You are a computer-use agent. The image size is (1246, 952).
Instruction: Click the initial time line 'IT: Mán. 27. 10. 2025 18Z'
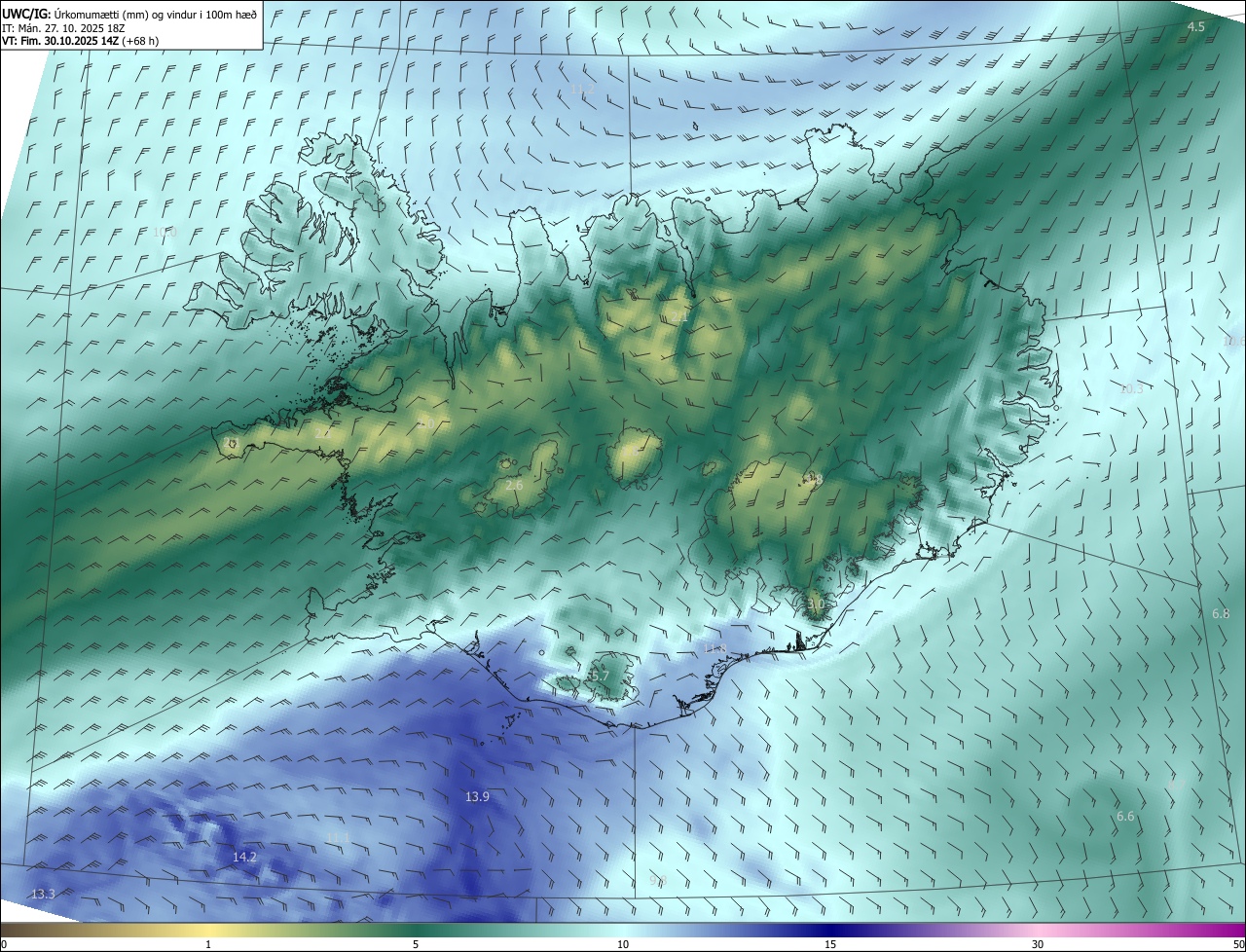tap(63, 28)
